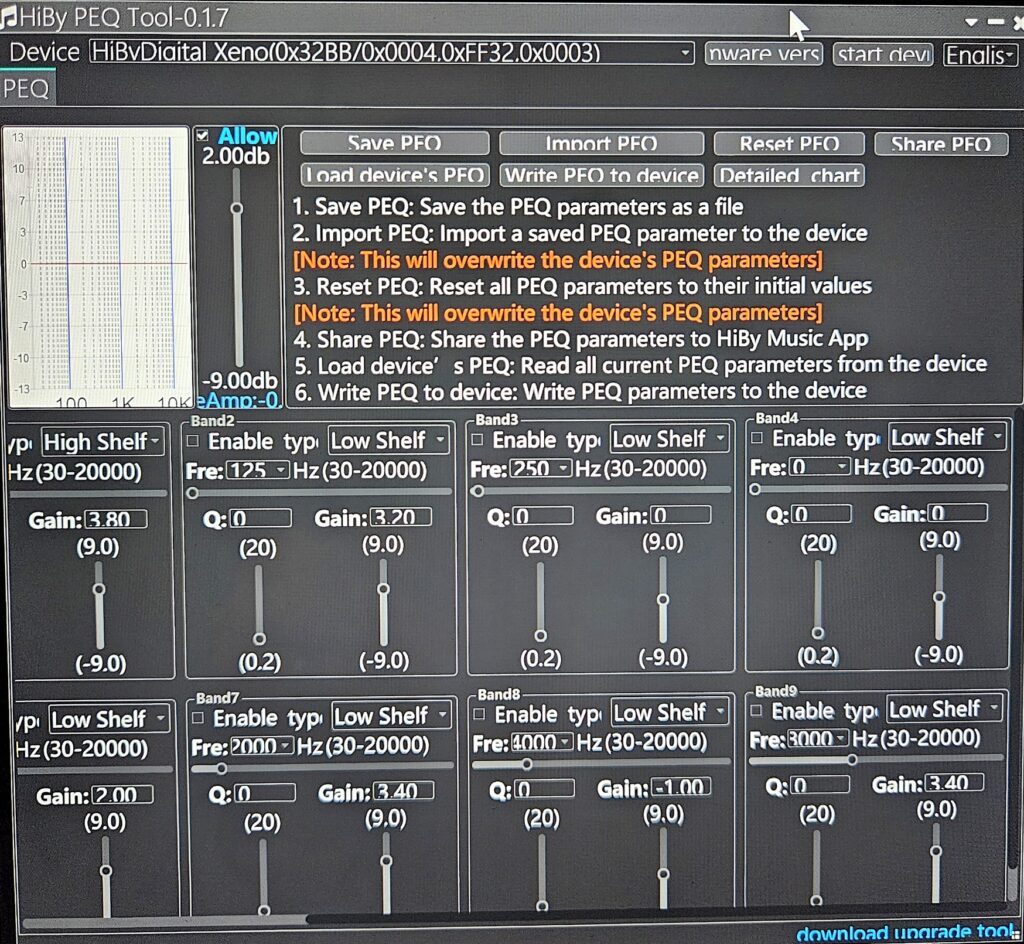This screenshot has width=1024, height=944.
Task: Click Band9 Gain input field 3.40
Action: [x=953, y=783]
